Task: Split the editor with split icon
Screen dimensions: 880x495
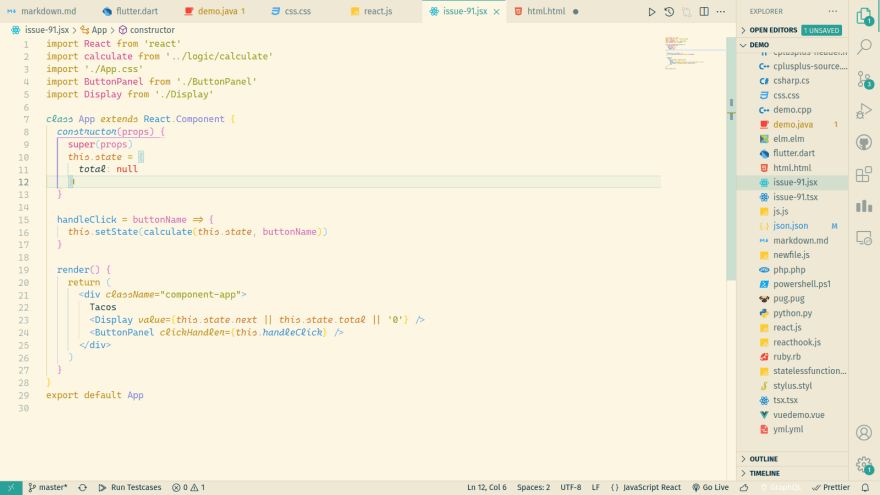Action: pyautogui.click(x=704, y=11)
